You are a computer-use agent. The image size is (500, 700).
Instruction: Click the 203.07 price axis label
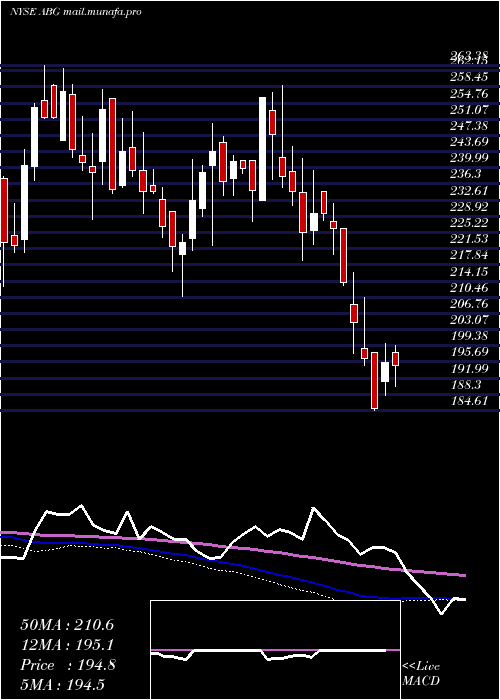[x=468, y=320]
